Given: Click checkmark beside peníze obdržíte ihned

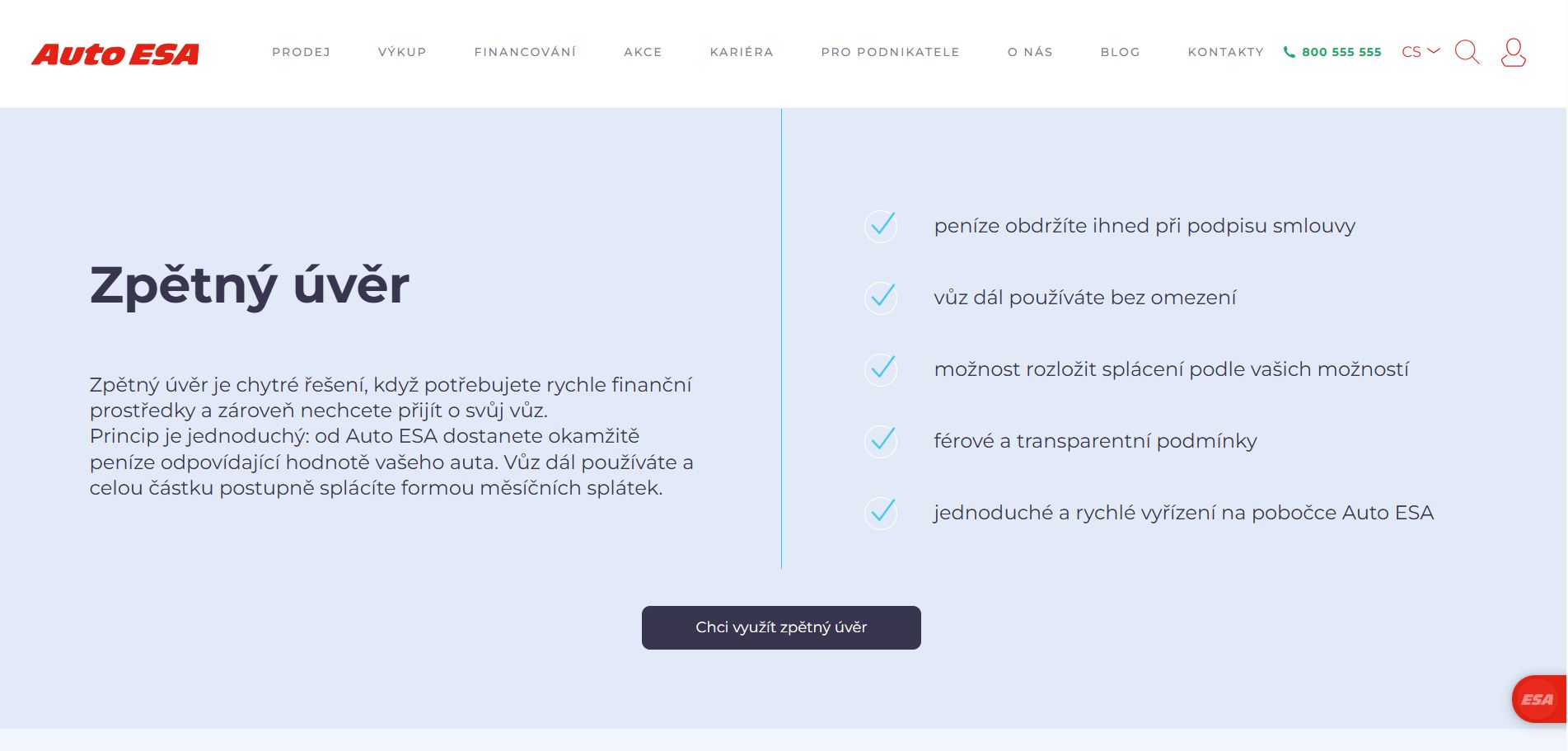Looking at the screenshot, I should (x=881, y=226).
